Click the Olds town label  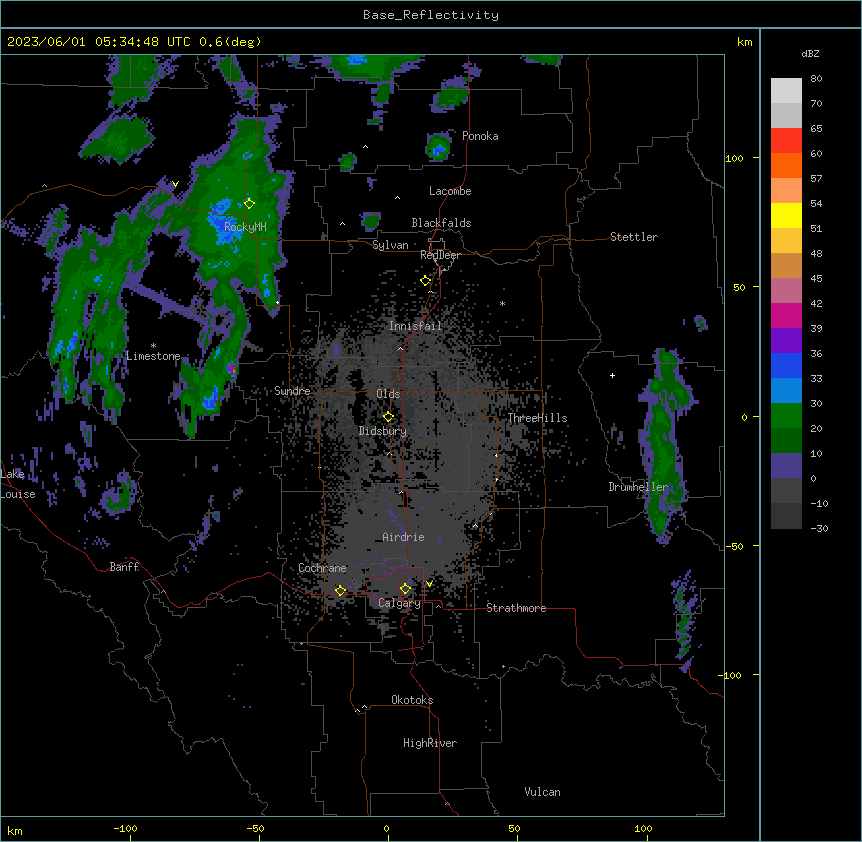pyautogui.click(x=388, y=394)
